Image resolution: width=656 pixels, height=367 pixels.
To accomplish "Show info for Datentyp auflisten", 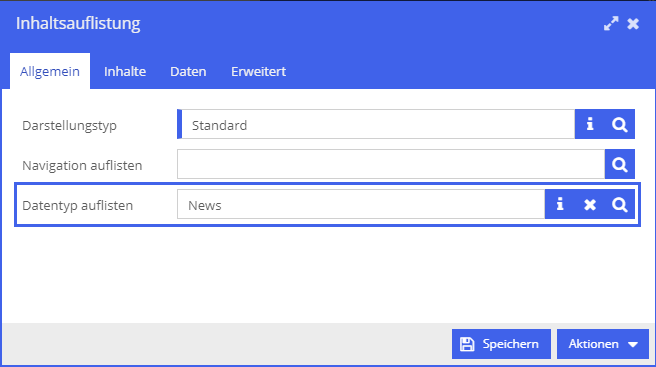I will point(560,204).
